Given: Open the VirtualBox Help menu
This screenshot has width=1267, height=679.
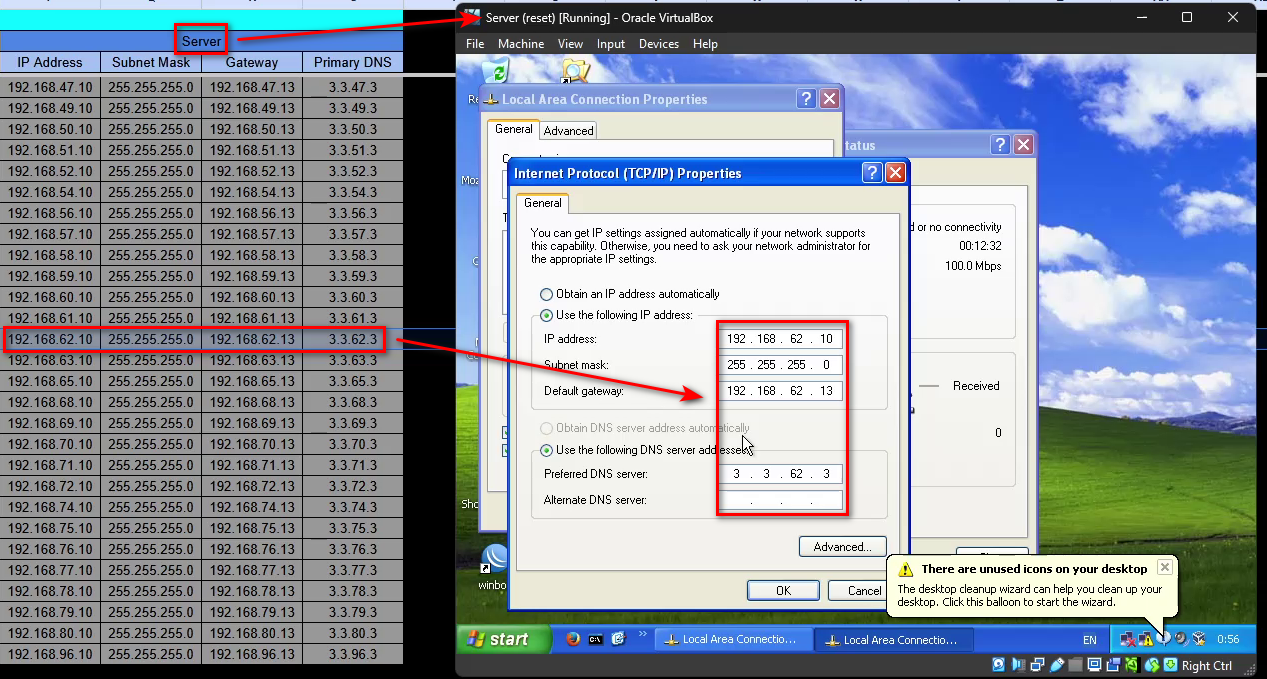Looking at the screenshot, I should pyautogui.click(x=705, y=44).
